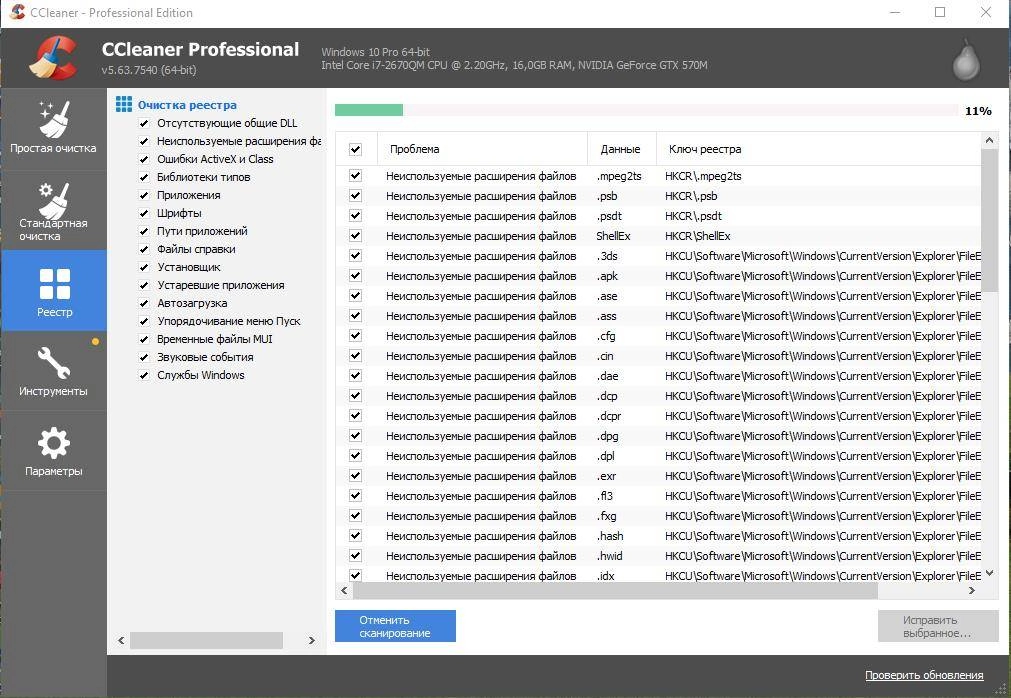
Task: Click results horizontal scroll right arrow
Action: pos(972,590)
